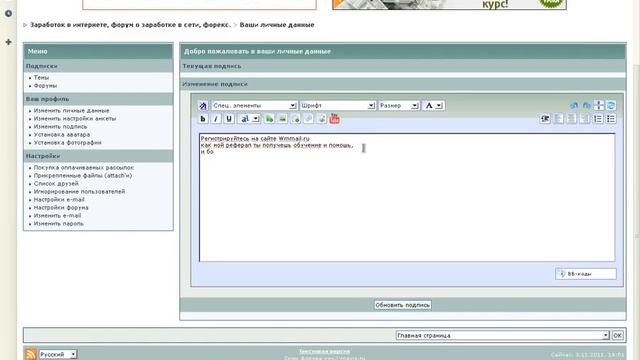Insert numbered list in editor
This screenshot has height=360, width=640.
598,119
